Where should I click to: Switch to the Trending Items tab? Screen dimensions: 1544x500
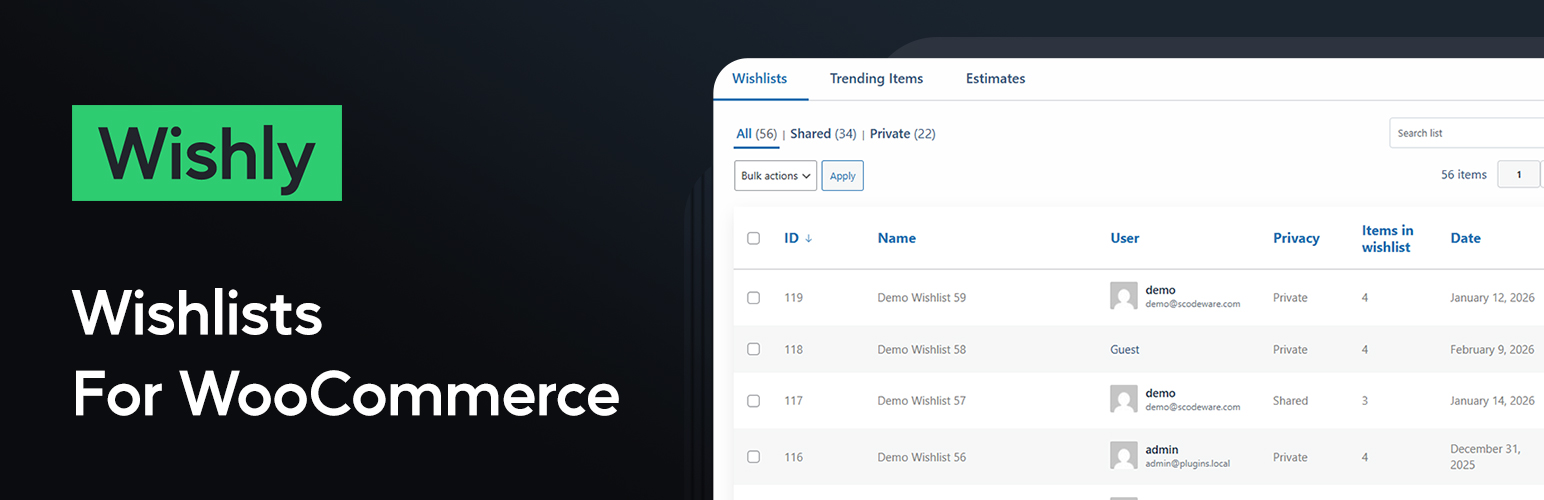(x=876, y=79)
